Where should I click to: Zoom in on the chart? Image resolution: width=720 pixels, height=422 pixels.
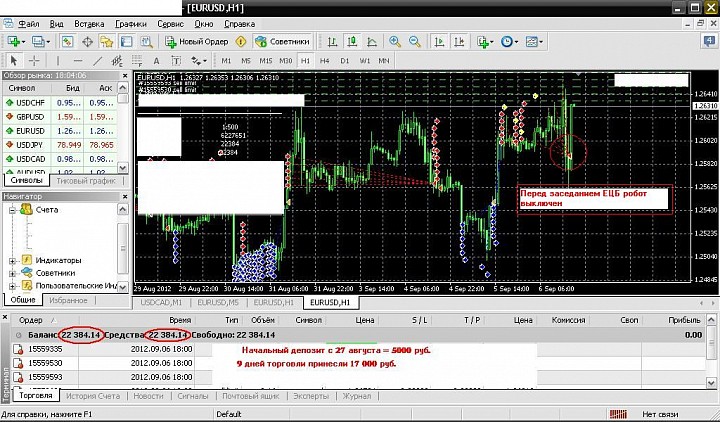click(x=395, y=42)
